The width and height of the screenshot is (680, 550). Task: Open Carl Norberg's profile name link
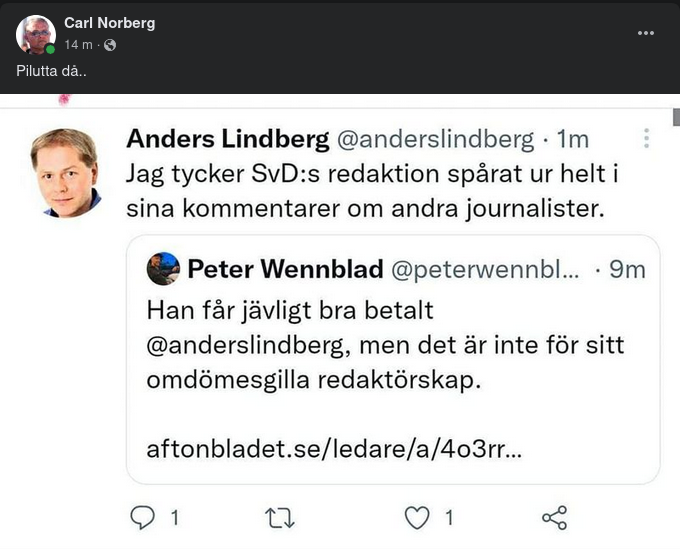109,23
